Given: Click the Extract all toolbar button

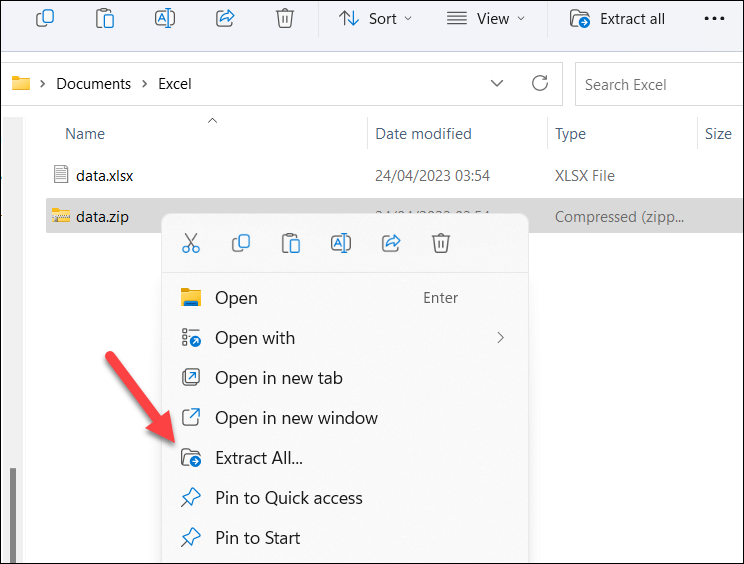Looking at the screenshot, I should [x=617, y=19].
